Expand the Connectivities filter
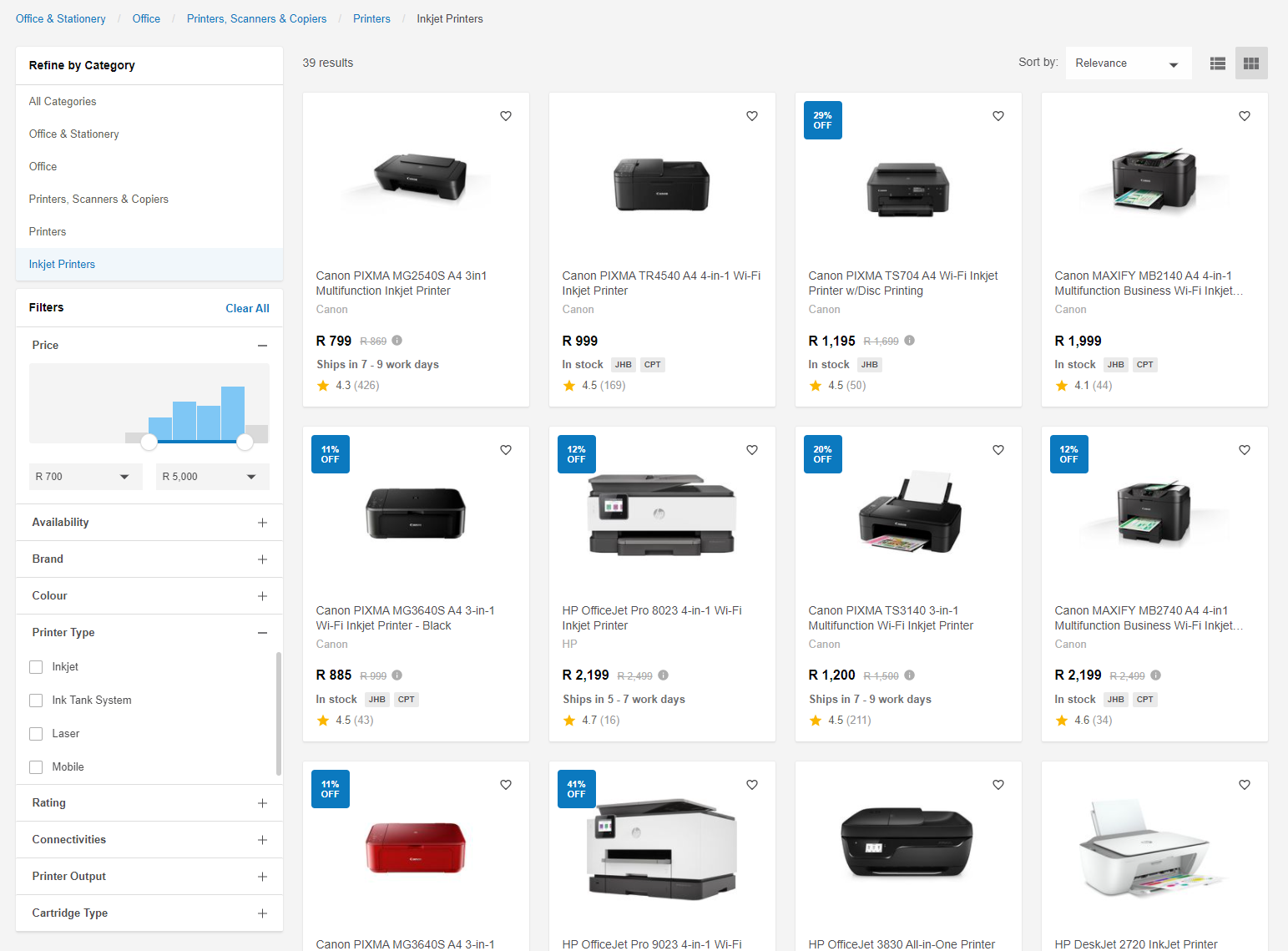Viewport: 1288px width, 951px height. tap(263, 840)
